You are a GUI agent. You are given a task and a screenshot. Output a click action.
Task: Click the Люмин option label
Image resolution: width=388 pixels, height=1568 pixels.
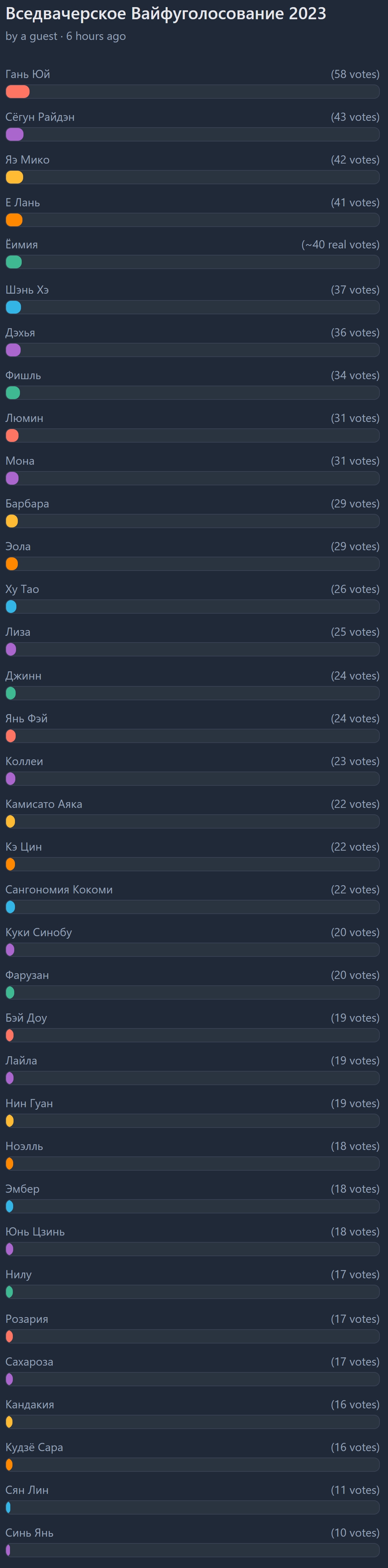[x=24, y=418]
